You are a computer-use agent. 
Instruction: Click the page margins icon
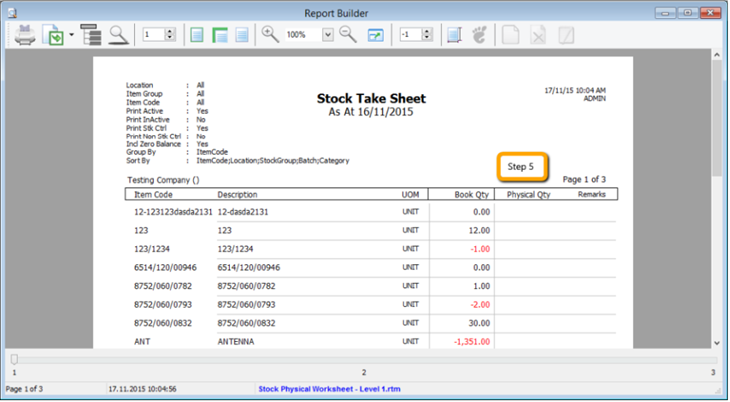point(454,35)
